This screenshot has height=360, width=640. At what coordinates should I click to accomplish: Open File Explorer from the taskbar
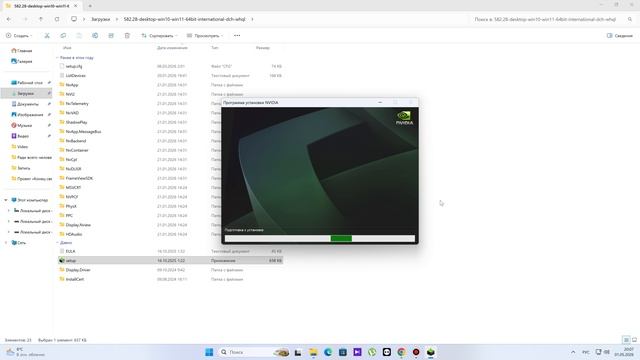click(x=313, y=352)
